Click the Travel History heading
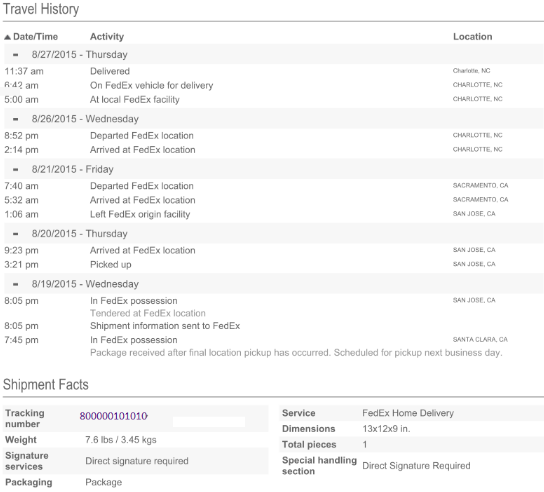The width and height of the screenshot is (544, 492). click(41, 9)
